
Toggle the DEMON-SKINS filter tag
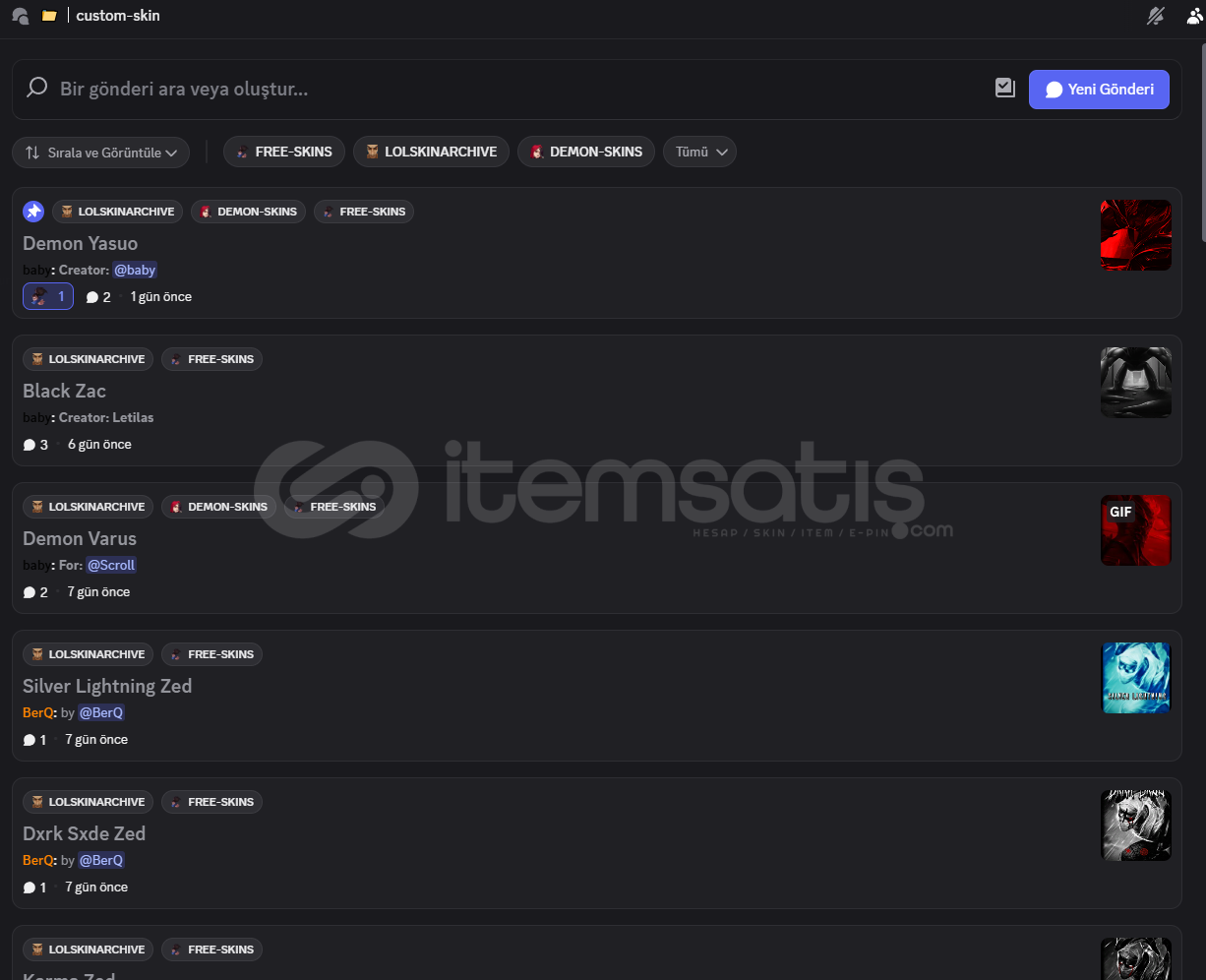pos(586,152)
